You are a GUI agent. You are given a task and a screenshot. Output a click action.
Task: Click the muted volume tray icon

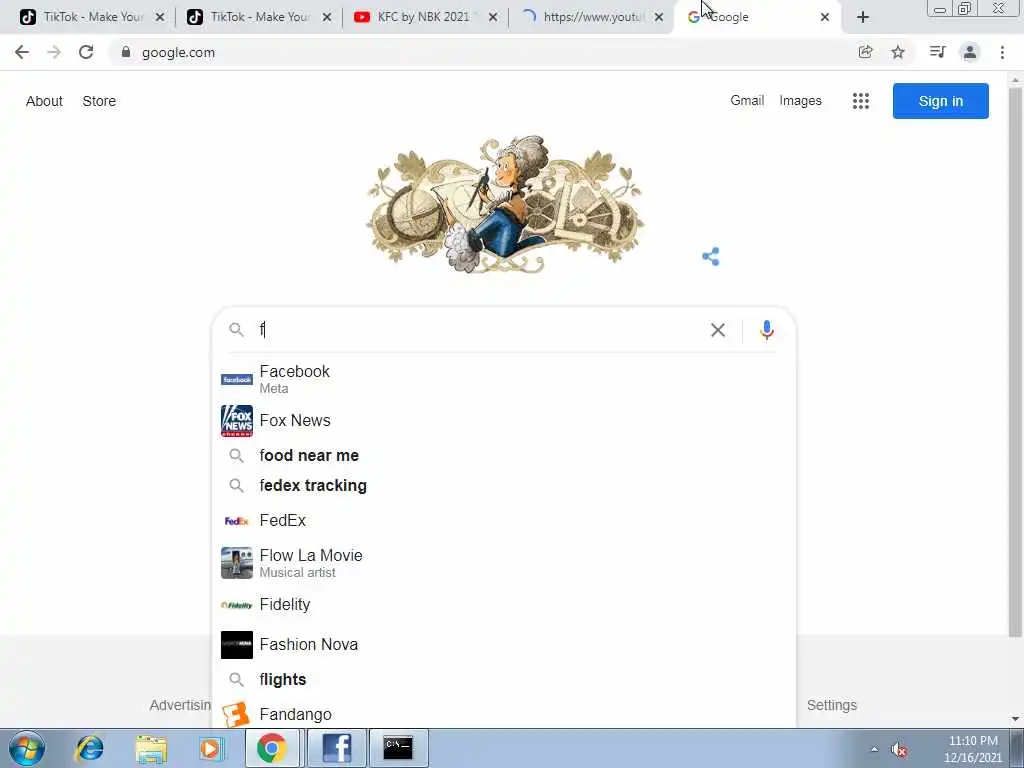click(899, 750)
